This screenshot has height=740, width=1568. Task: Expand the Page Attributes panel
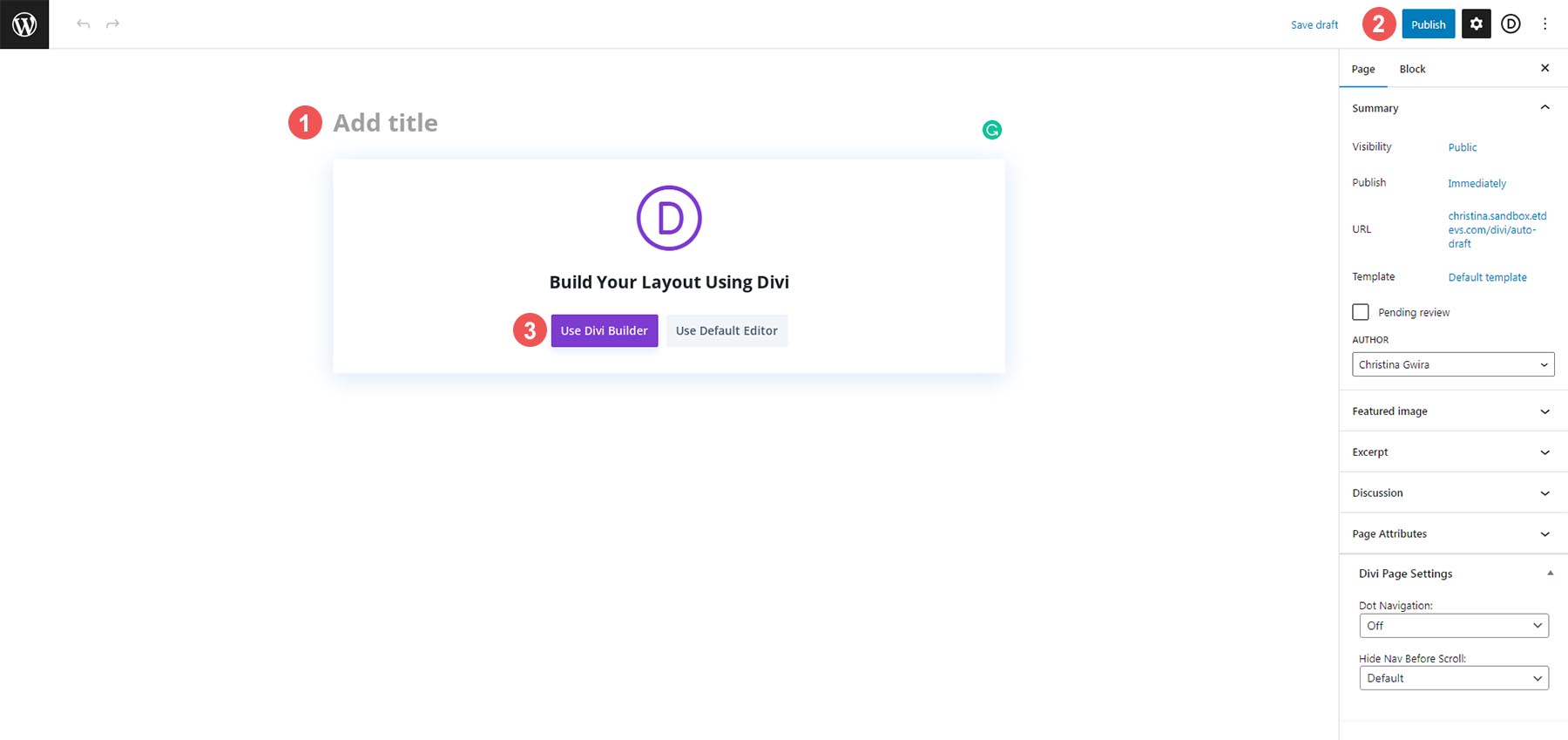[x=1453, y=534]
